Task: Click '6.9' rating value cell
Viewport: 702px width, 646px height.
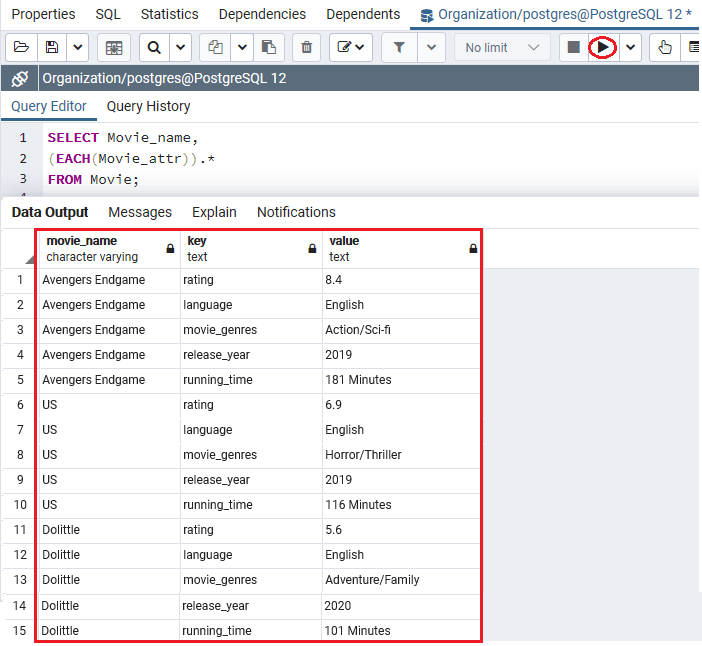Action: [x=401, y=405]
